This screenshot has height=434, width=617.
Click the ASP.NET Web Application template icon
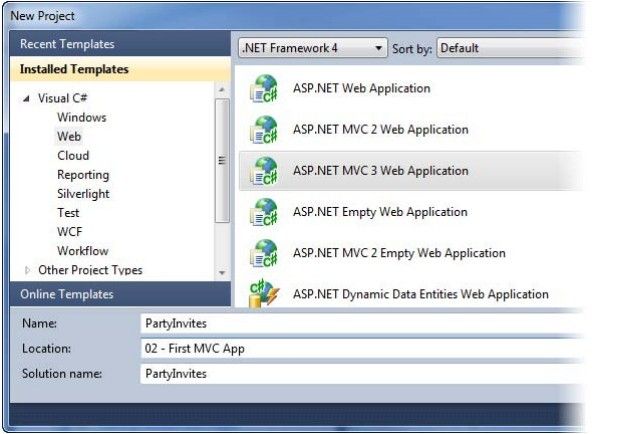(264, 89)
